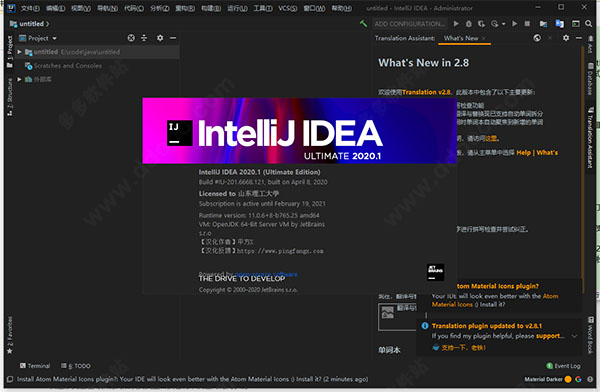The image size is (600, 392).
Task: Open the 编辑(E) menu
Action: pos(55,8)
